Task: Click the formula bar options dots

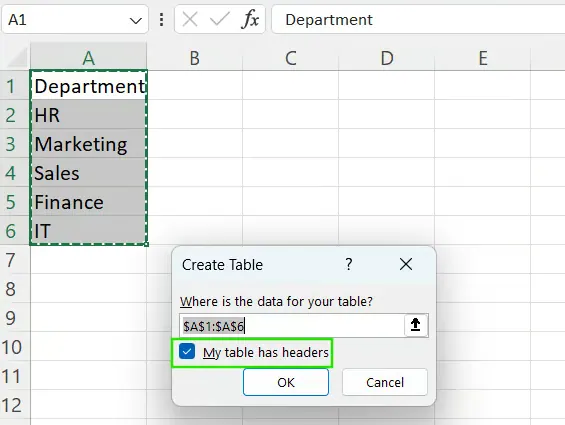Action: pos(161,20)
